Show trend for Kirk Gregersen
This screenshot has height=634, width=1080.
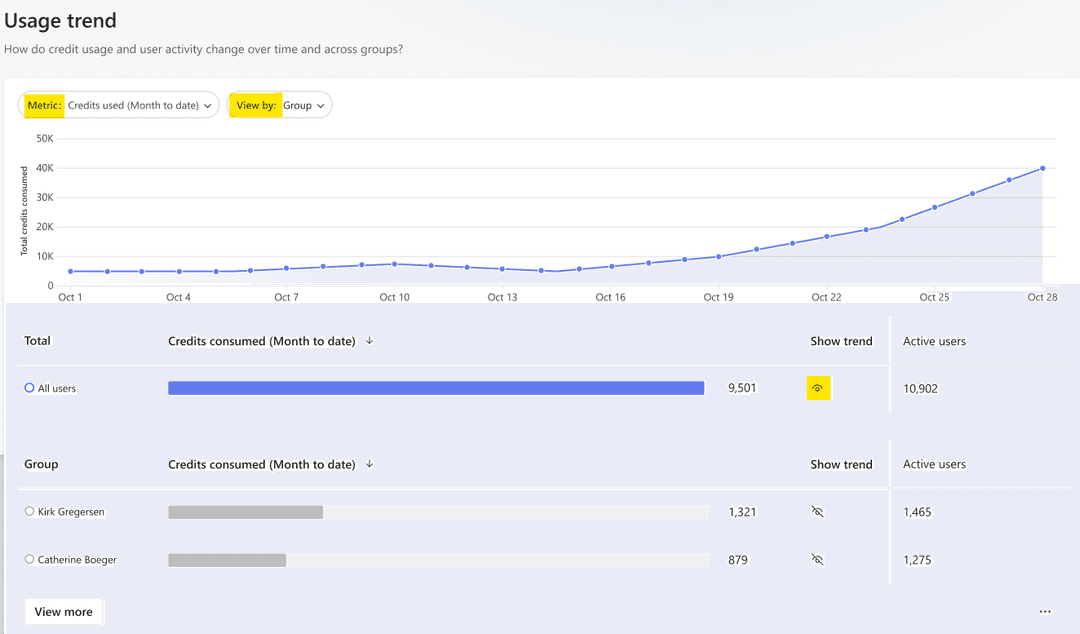[818, 511]
